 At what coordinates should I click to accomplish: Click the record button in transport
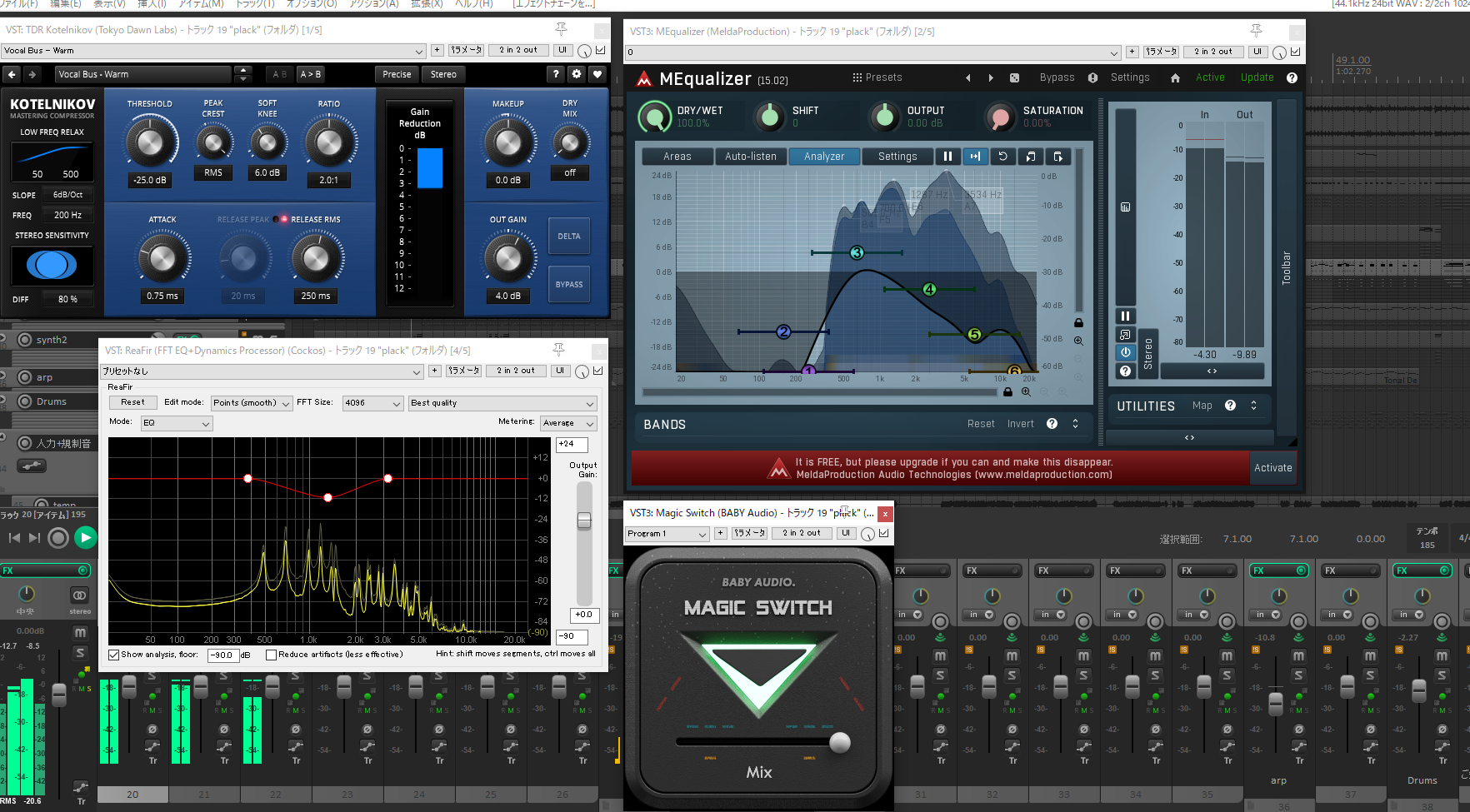point(57,538)
